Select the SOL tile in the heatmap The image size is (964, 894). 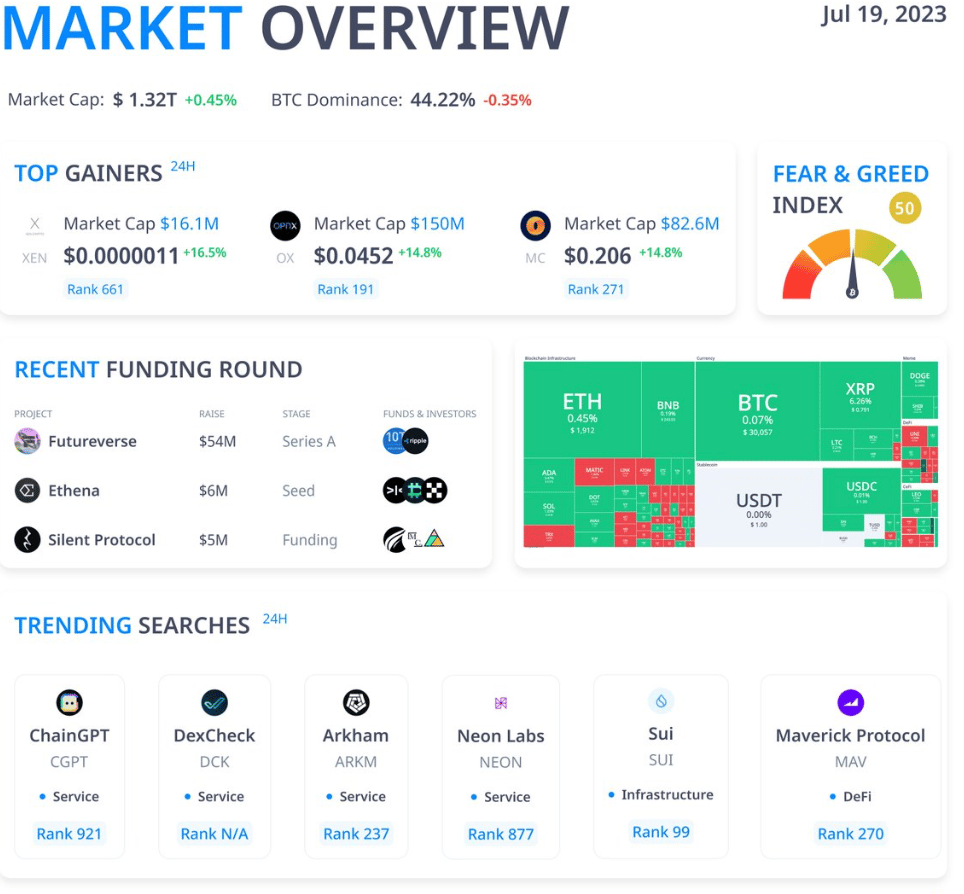(548, 508)
